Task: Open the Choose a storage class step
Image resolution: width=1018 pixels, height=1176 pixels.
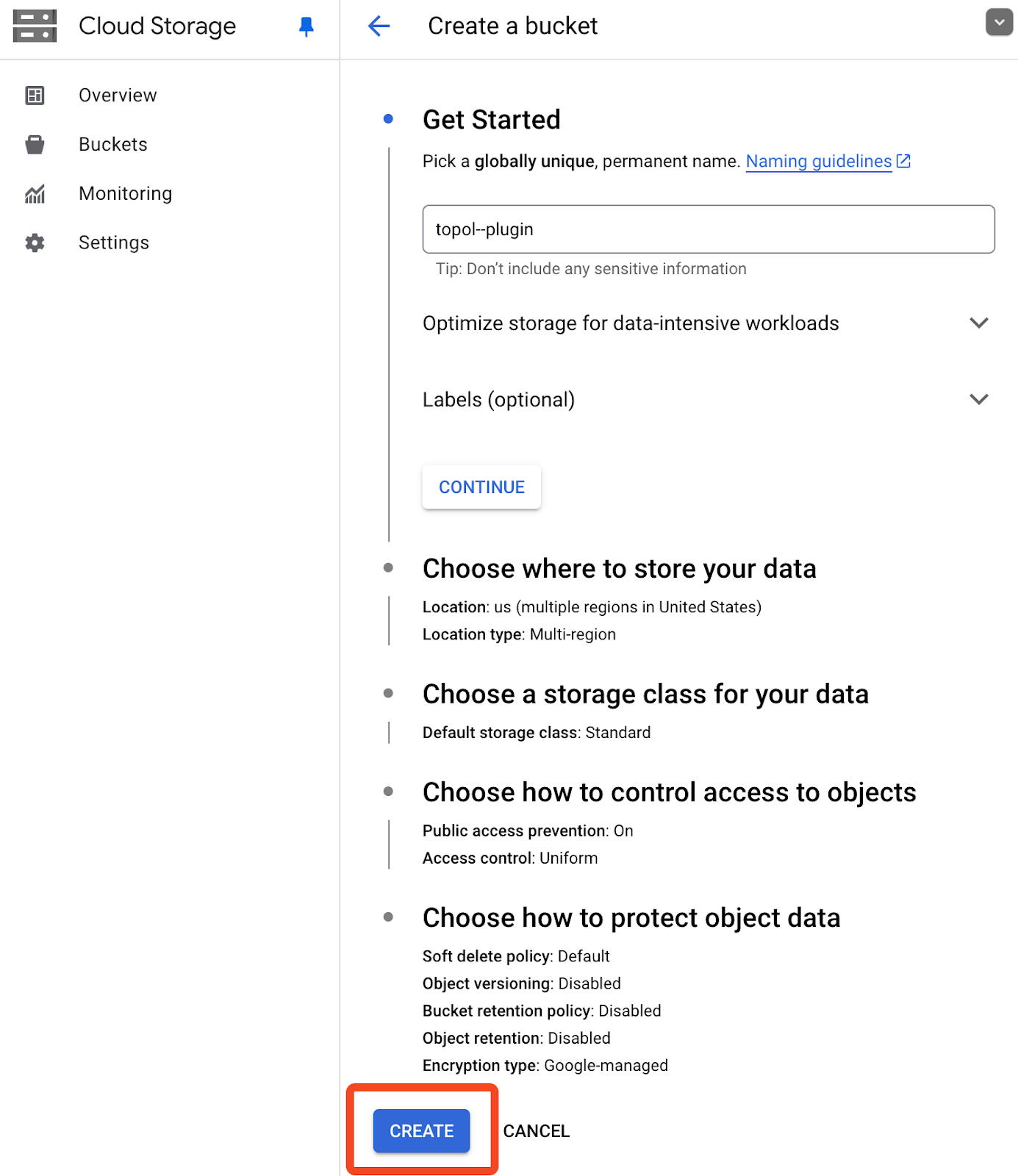Action: pos(645,695)
